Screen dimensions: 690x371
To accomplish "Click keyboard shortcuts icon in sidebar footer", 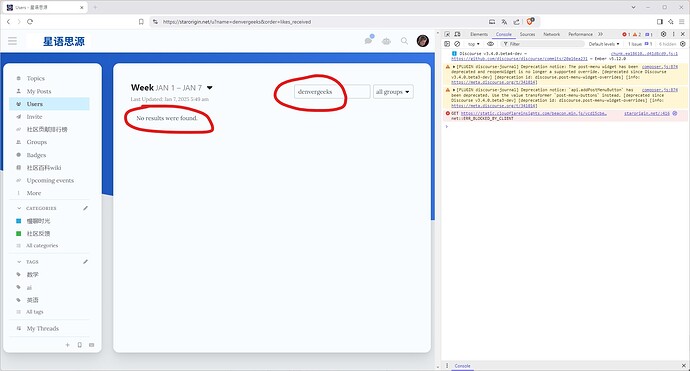I will [x=92, y=345].
